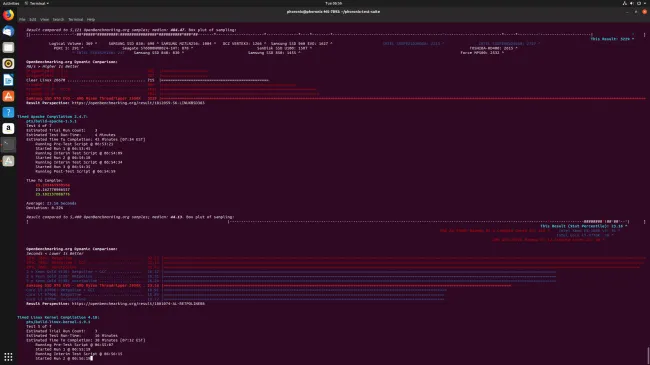Click the 'Time To Compile:' label
Image resolution: width=650 pixels, height=365 pixels.
click(x=44, y=180)
